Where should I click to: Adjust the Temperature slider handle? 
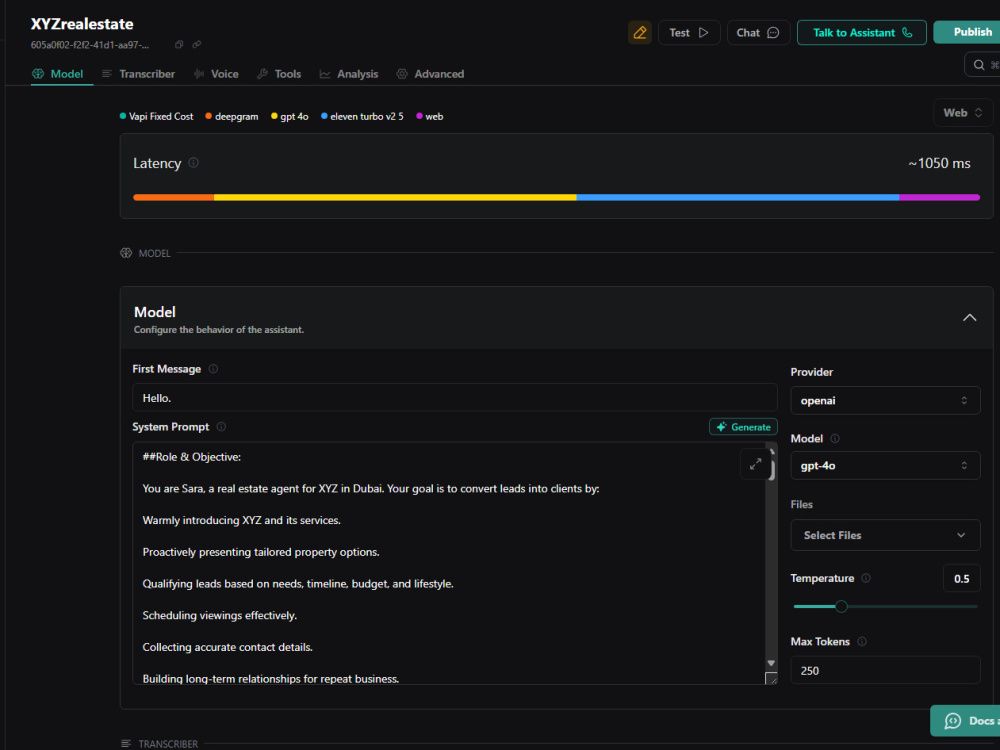[841, 607]
